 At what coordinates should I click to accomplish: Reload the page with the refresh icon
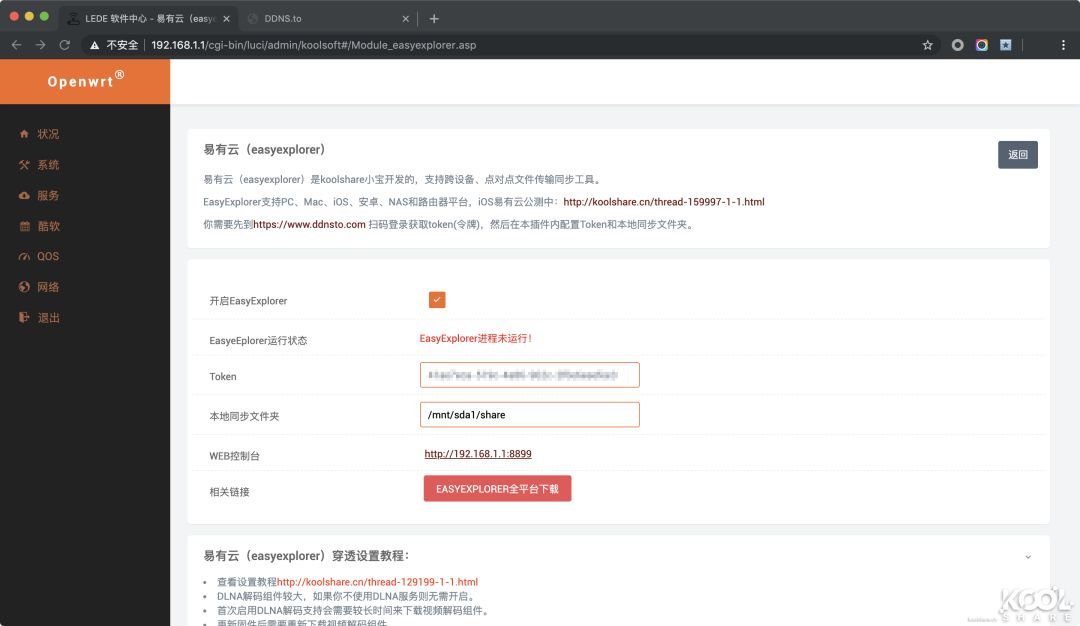[x=63, y=44]
